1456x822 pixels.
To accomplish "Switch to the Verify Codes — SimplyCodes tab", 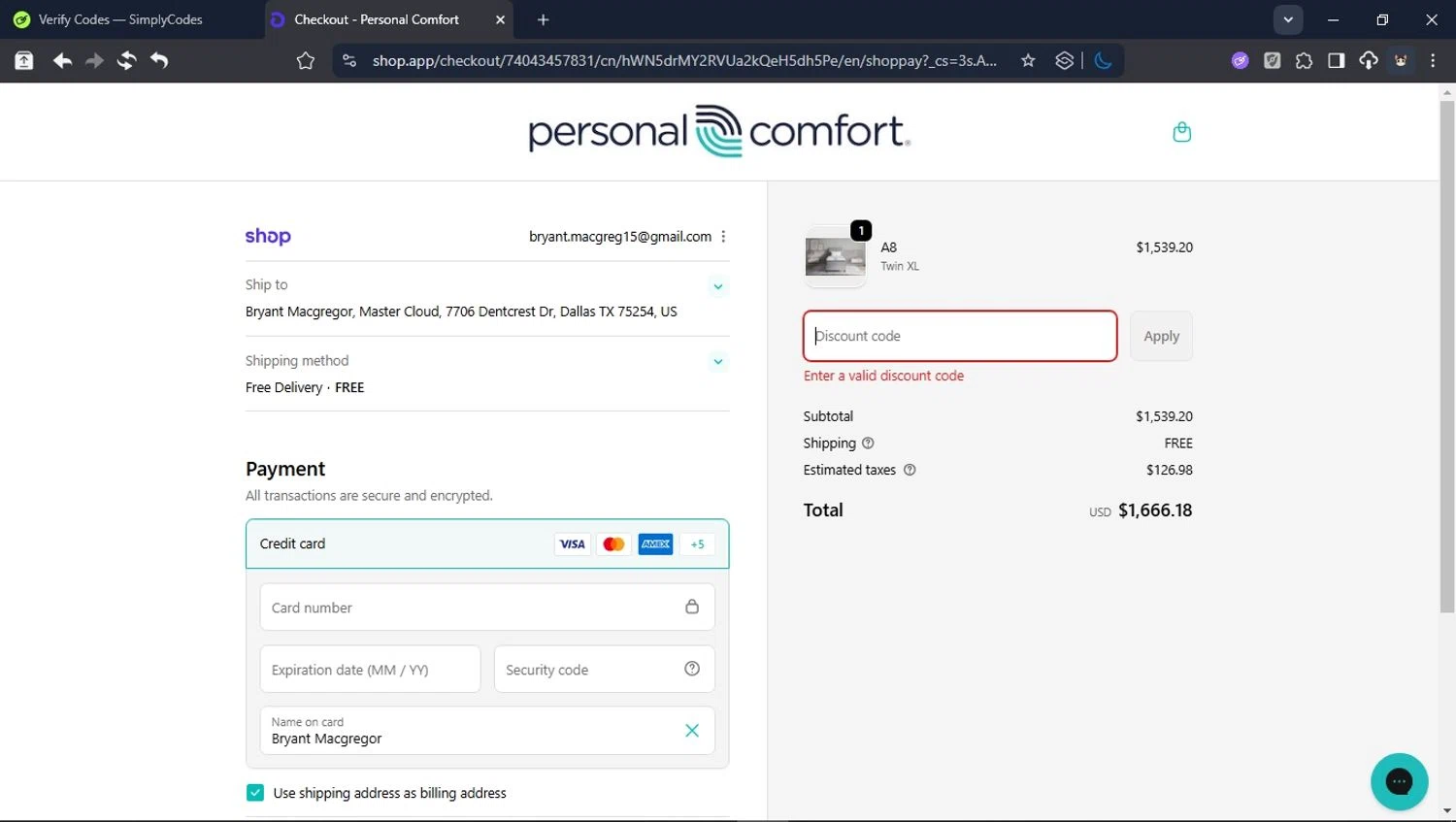I will click(x=121, y=19).
